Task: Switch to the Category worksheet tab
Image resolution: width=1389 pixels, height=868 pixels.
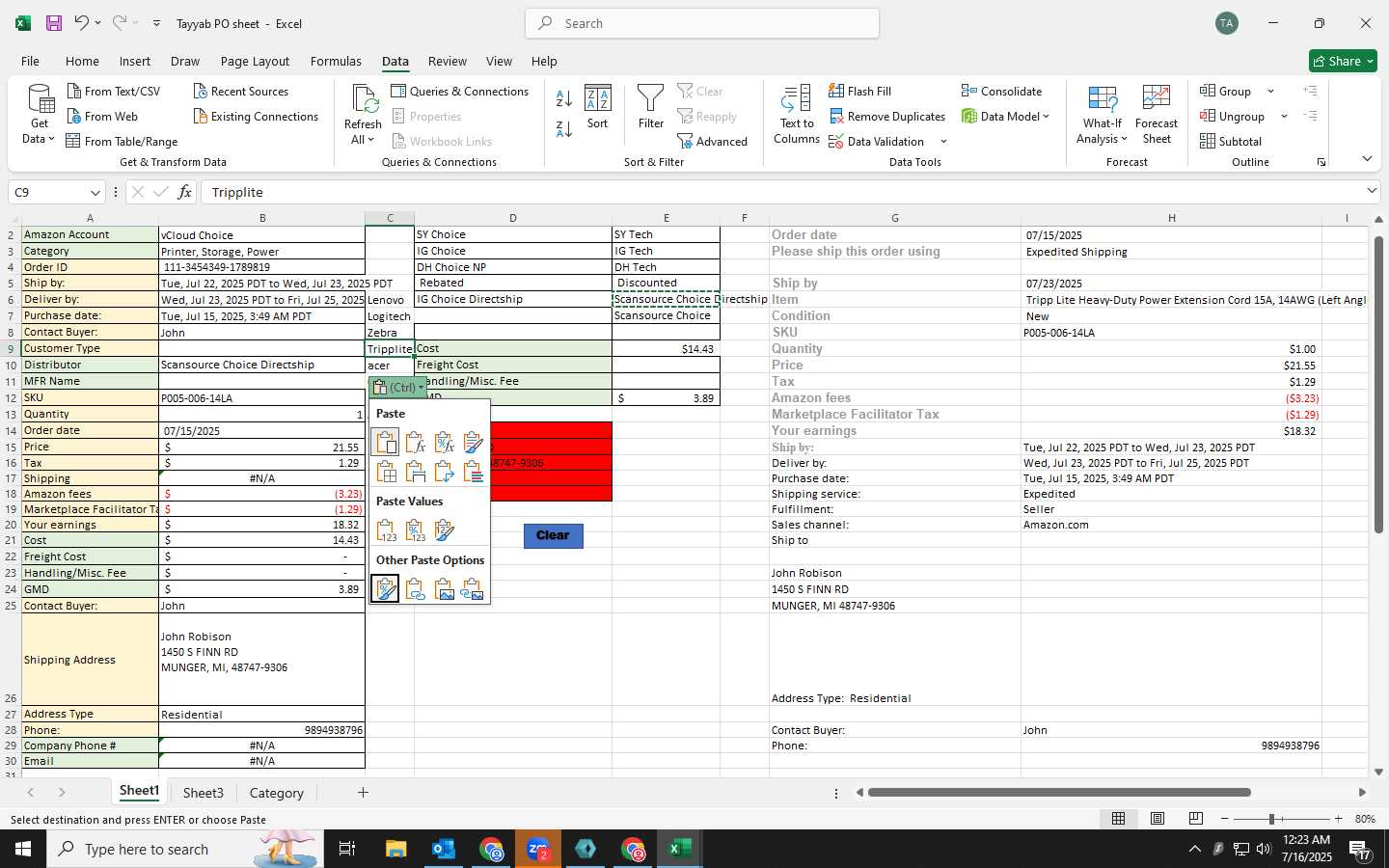Action: click(277, 793)
